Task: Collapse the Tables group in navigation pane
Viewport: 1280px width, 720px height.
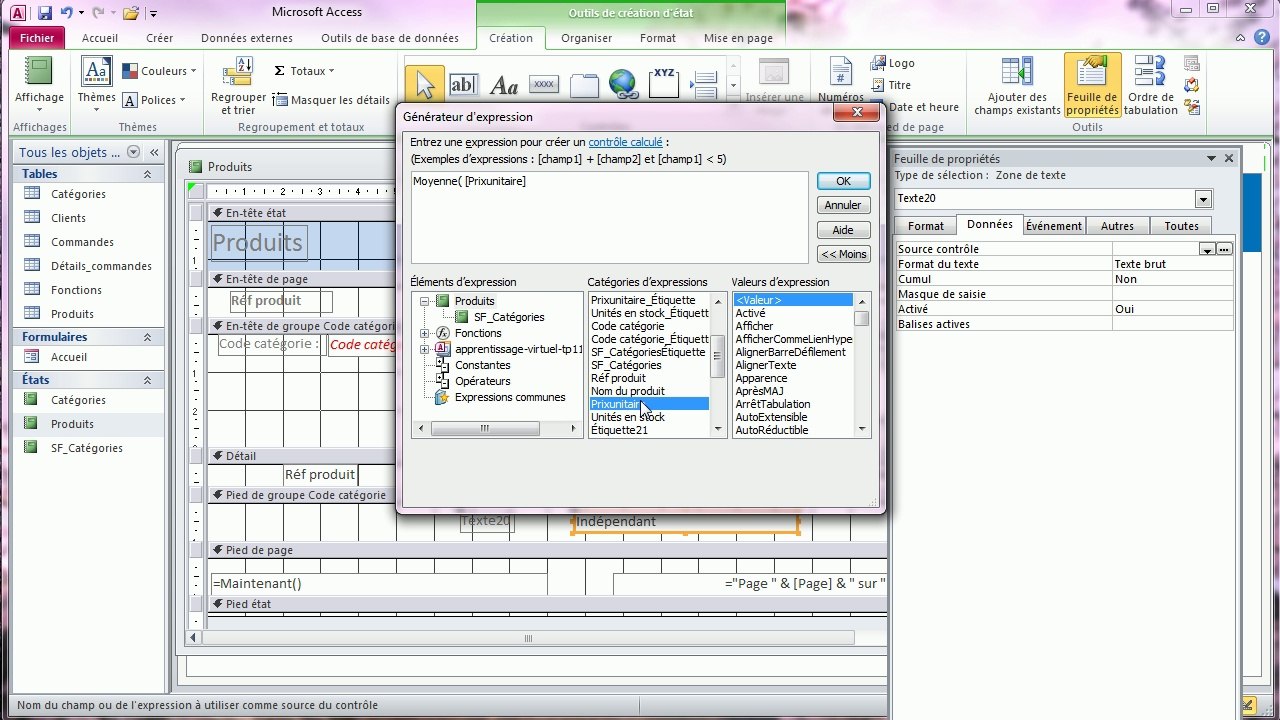Action: click(147, 174)
